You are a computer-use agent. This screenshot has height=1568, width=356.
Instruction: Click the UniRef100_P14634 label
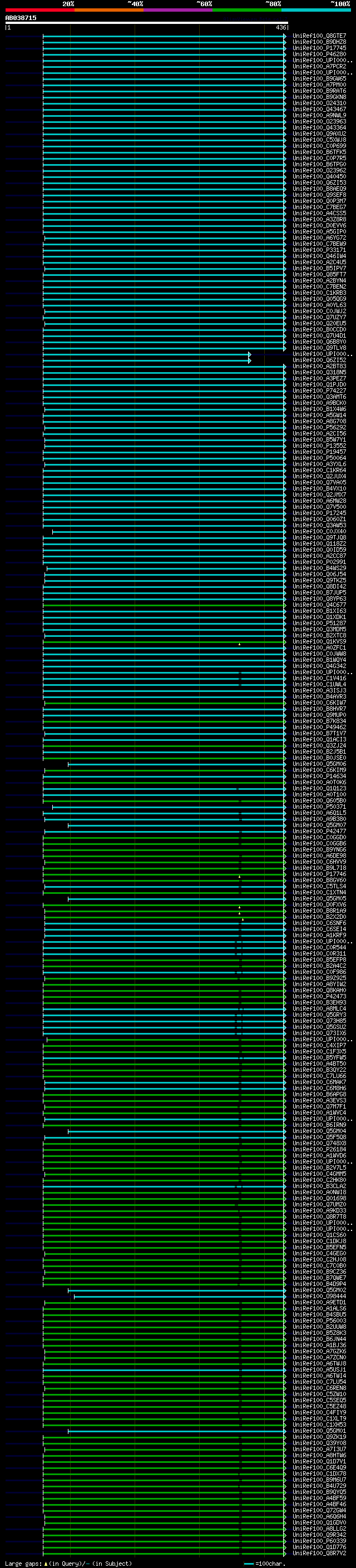click(x=319, y=776)
